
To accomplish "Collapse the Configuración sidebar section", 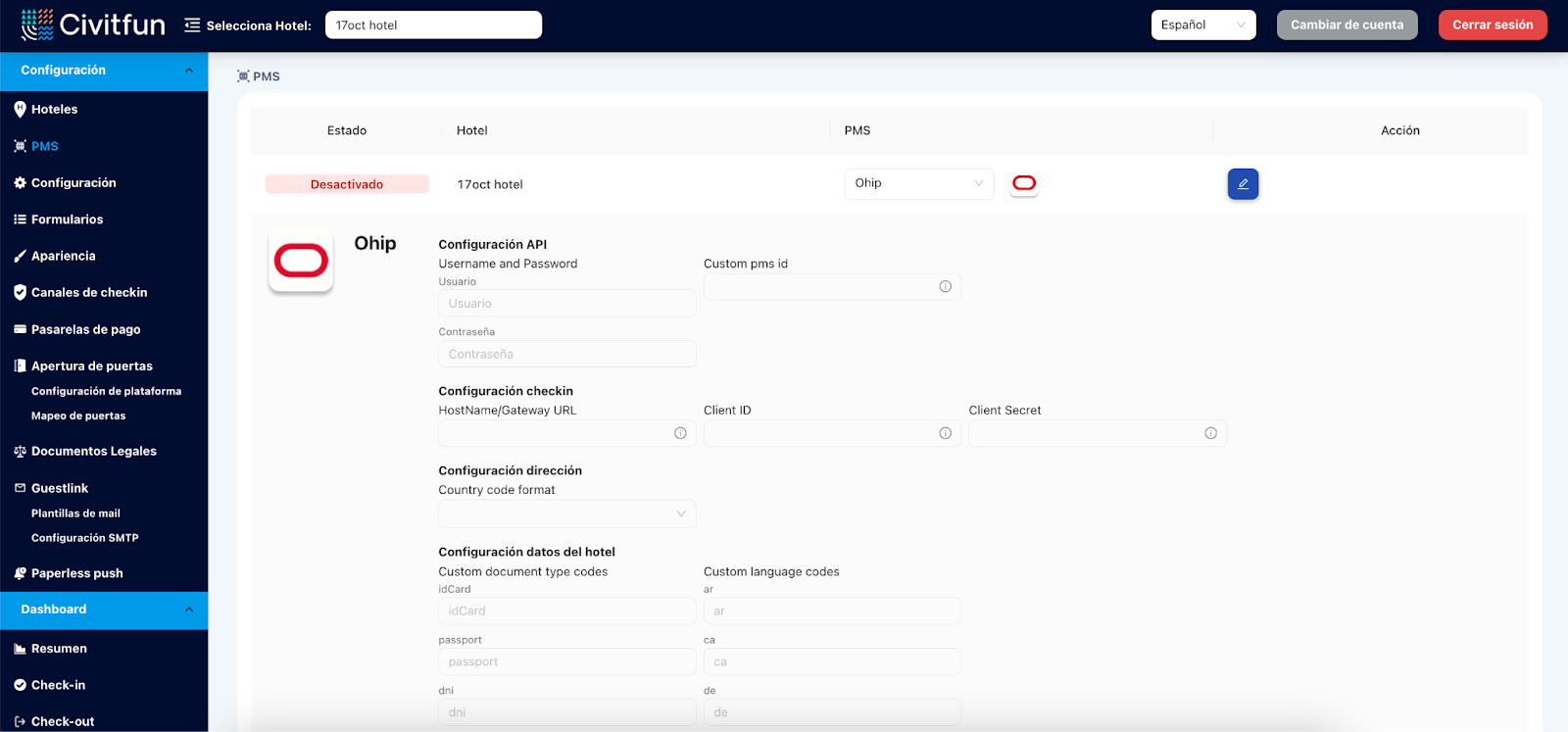I will [x=104, y=71].
